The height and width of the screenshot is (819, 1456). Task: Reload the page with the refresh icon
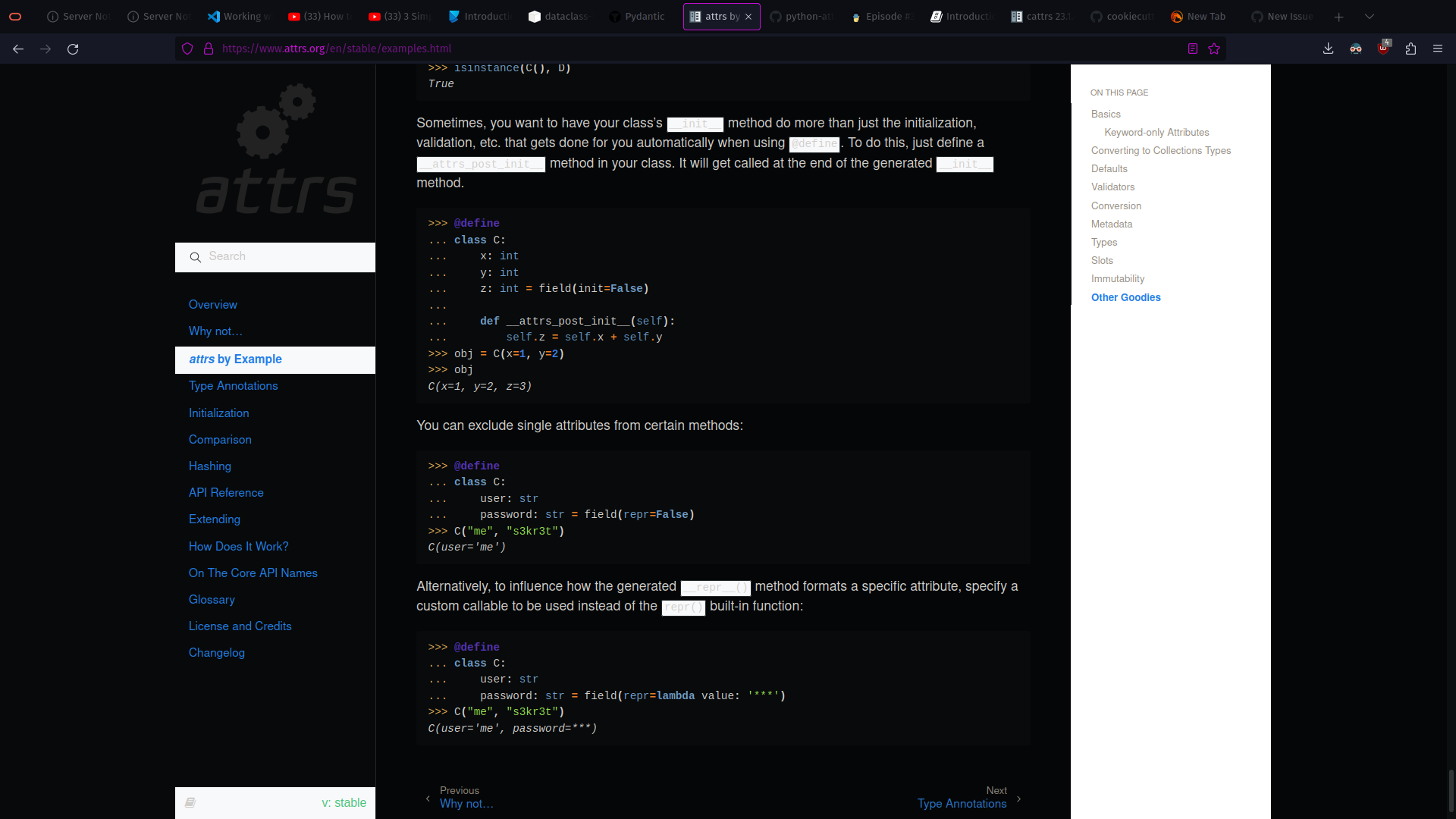73,49
